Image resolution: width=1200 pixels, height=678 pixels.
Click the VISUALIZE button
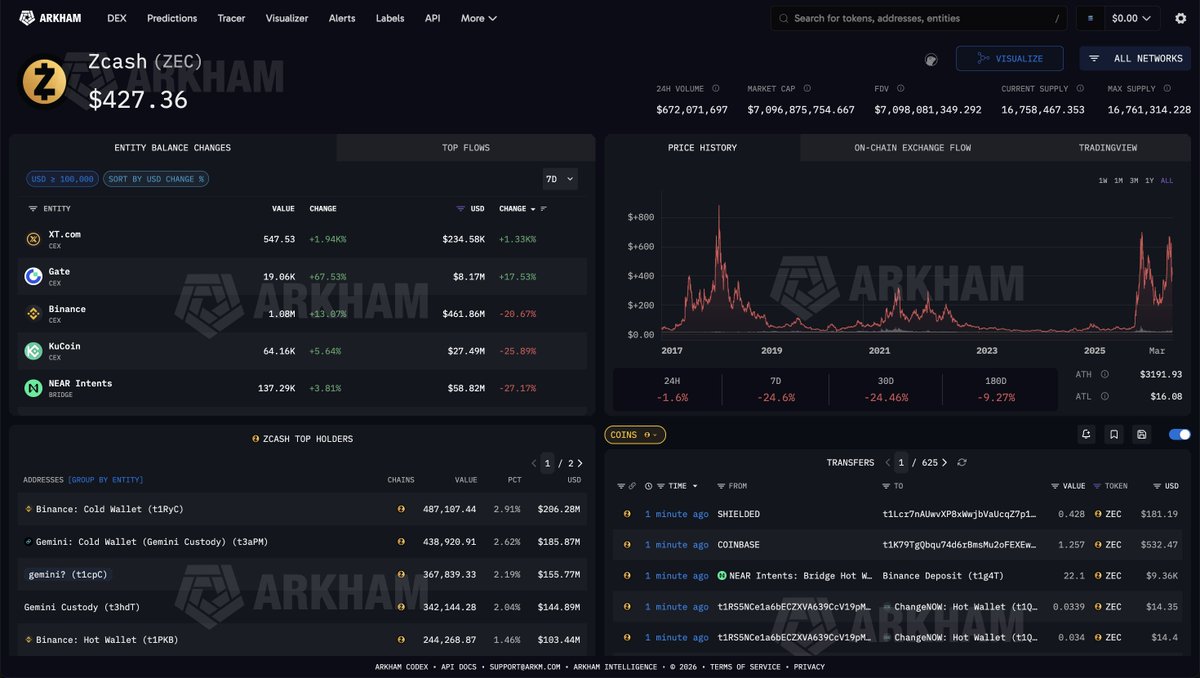(1009, 59)
